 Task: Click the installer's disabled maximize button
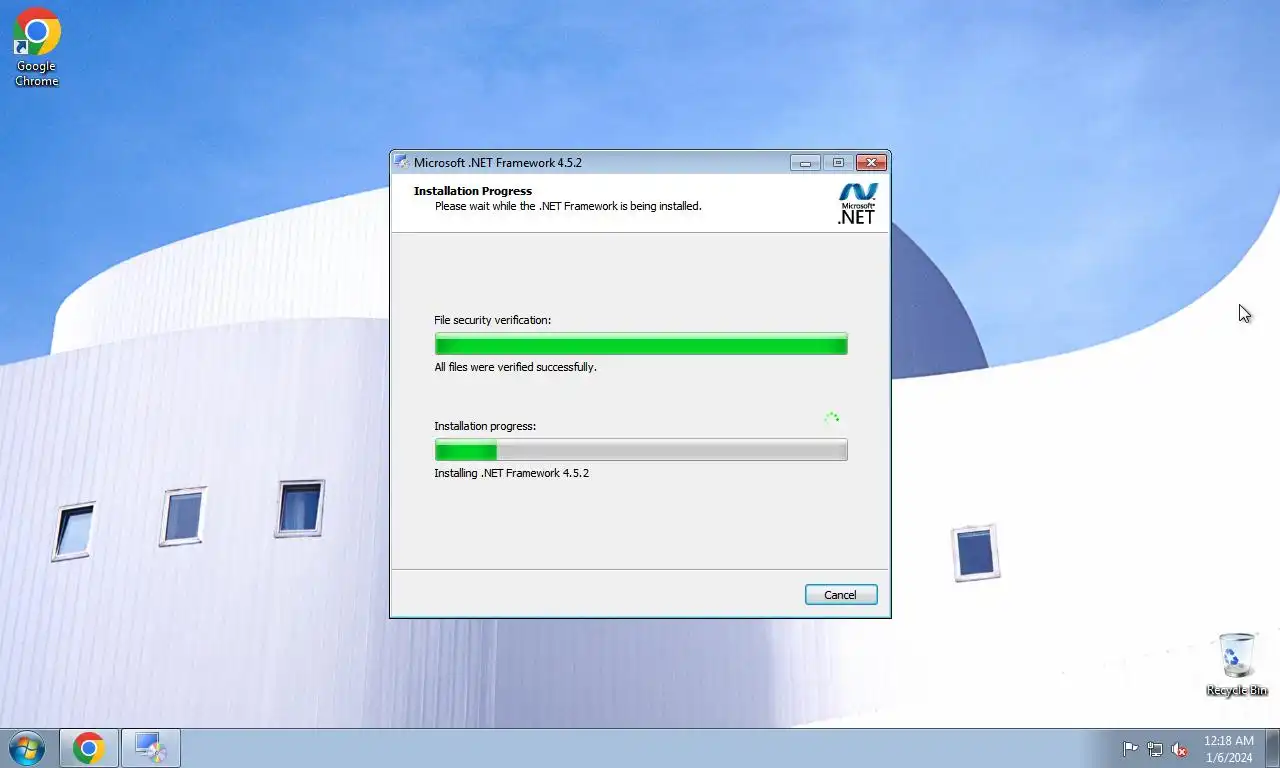point(838,162)
